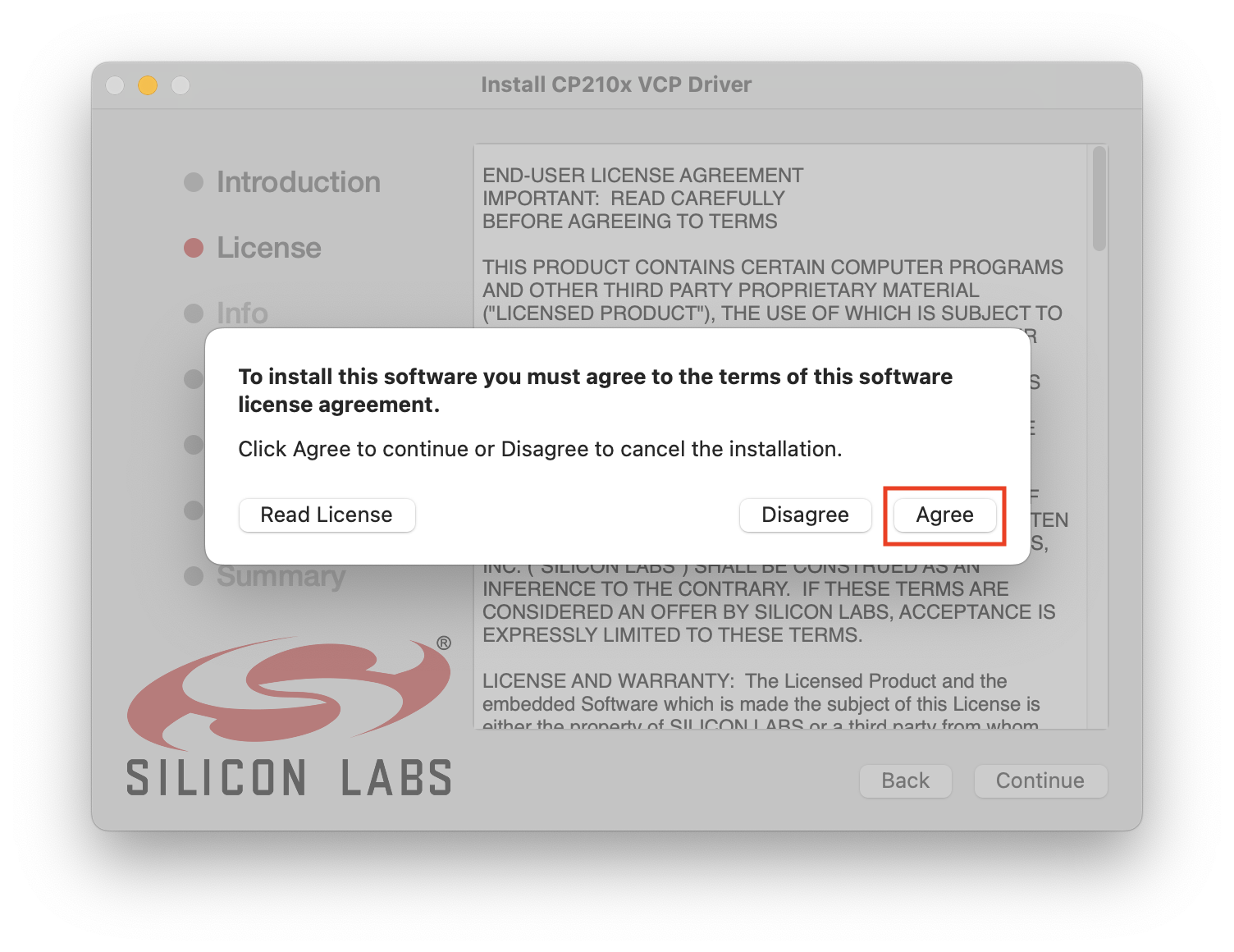Click the Continue button
This screenshot has height=952, width=1234.
[x=1040, y=780]
